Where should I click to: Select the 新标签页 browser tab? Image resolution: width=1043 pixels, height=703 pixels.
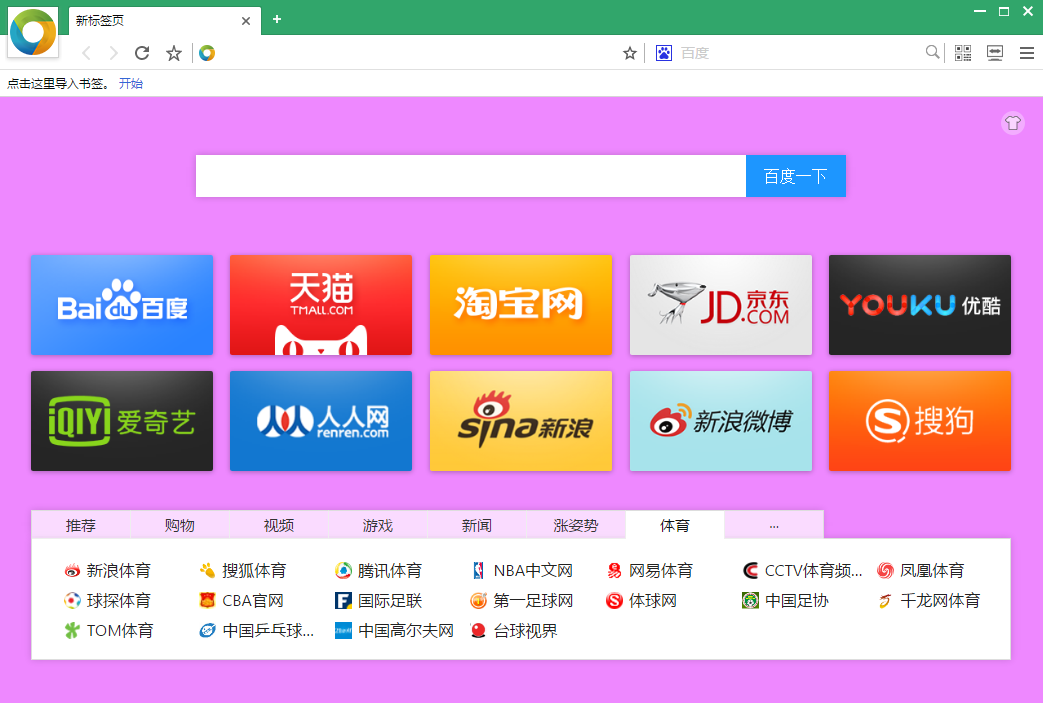pos(165,21)
